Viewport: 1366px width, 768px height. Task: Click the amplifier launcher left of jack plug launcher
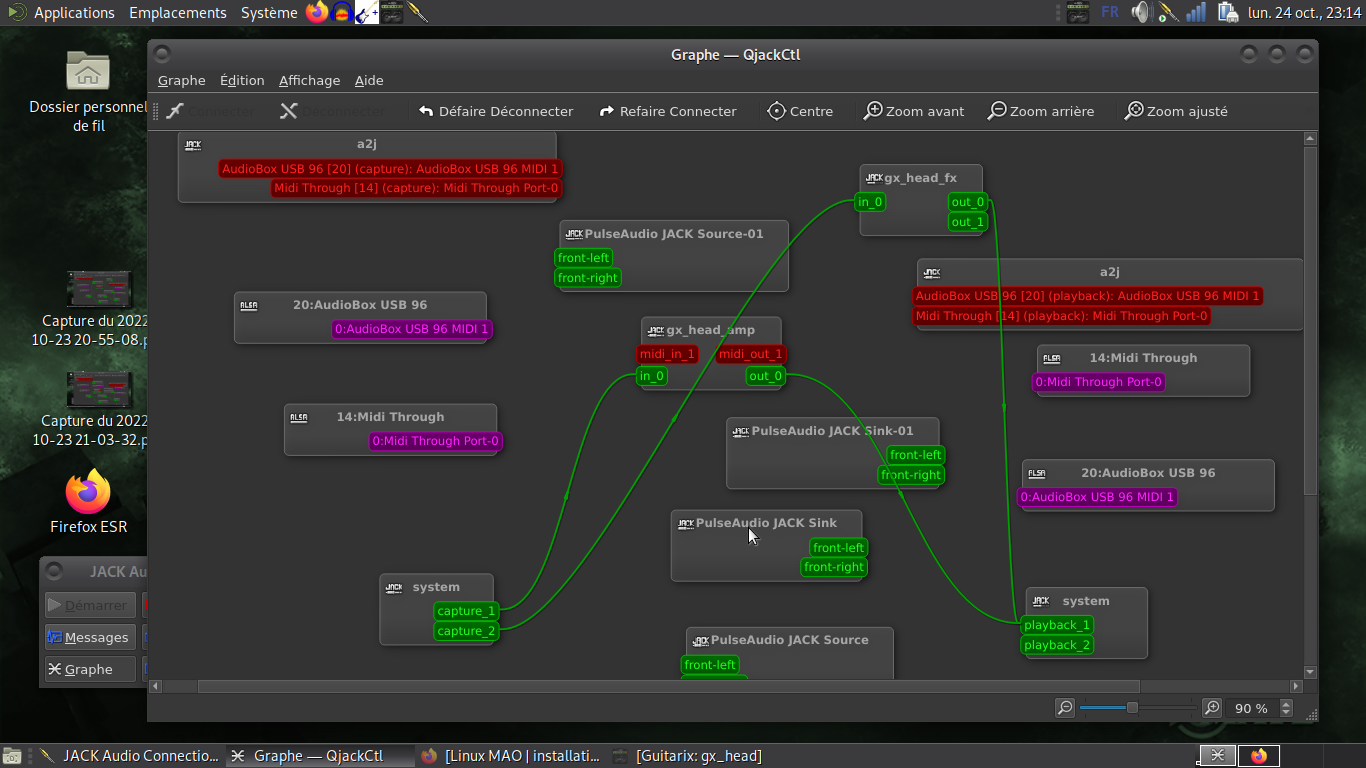(392, 13)
